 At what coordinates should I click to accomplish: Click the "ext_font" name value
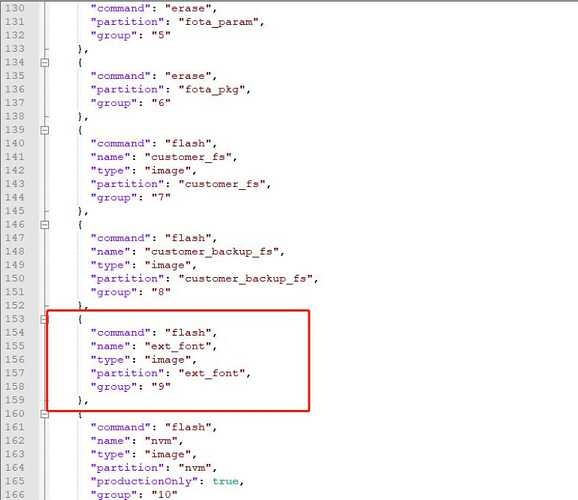coord(178,346)
